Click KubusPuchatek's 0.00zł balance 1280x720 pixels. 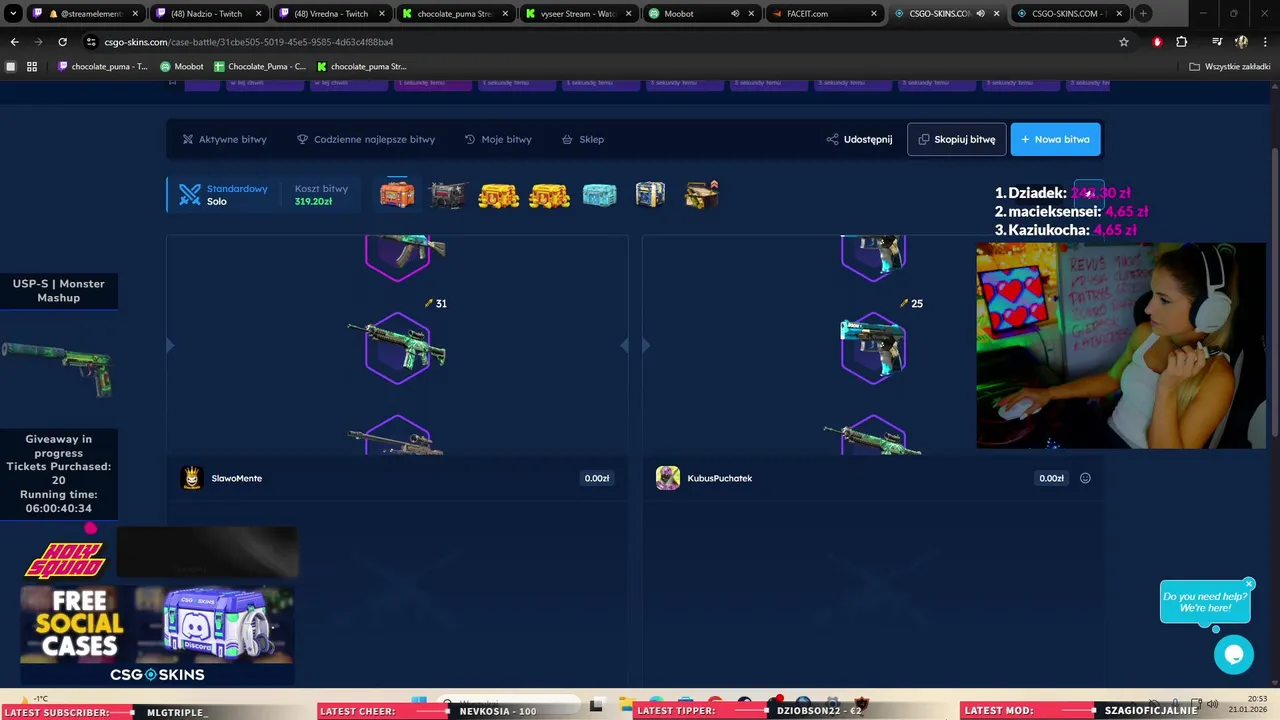tap(1051, 478)
